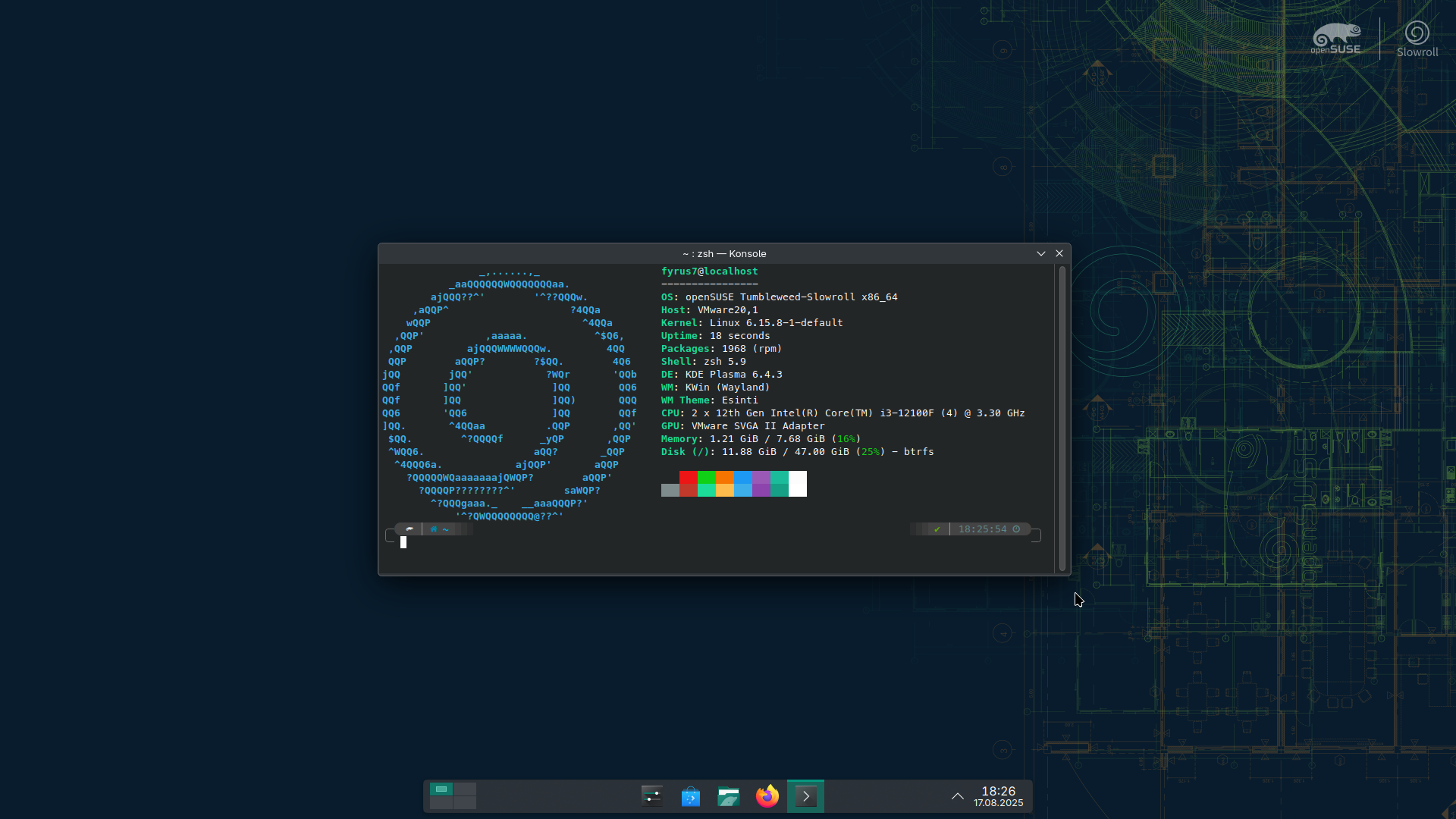Click the Konsole vertical scrollbar

[1062, 419]
